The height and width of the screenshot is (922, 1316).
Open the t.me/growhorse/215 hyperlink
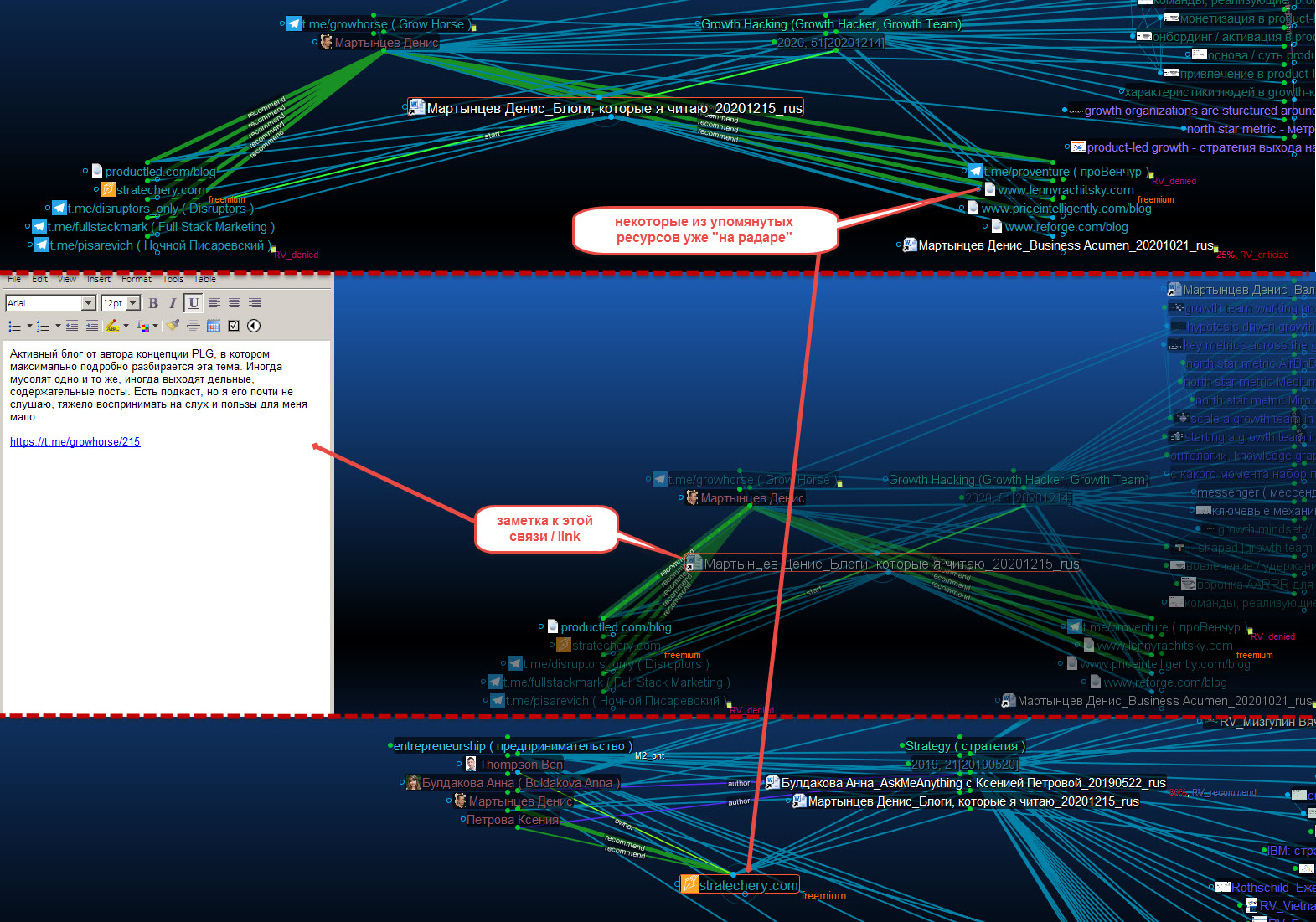75,441
